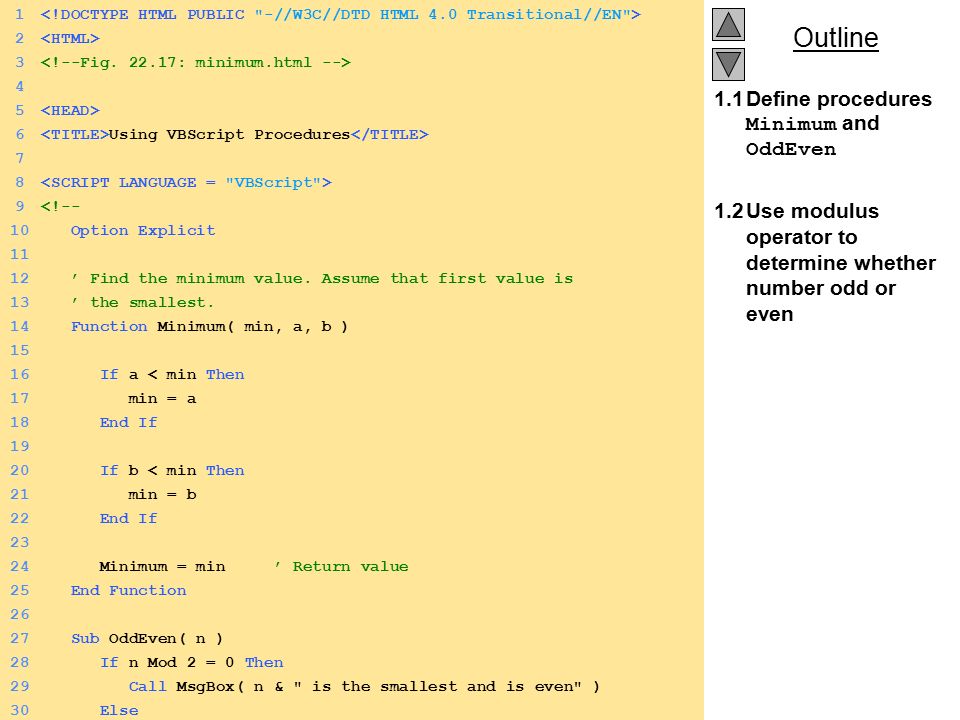Click 'End Function' on line 25
This screenshot has width=960, height=720.
[129, 591]
